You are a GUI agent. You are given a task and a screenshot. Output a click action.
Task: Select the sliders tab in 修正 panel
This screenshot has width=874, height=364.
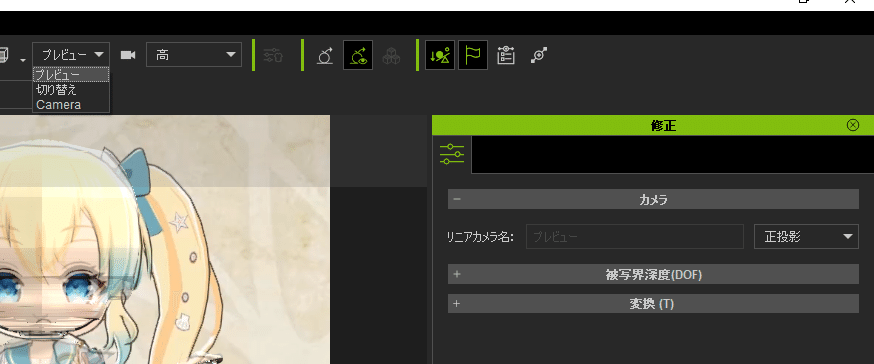coord(451,154)
